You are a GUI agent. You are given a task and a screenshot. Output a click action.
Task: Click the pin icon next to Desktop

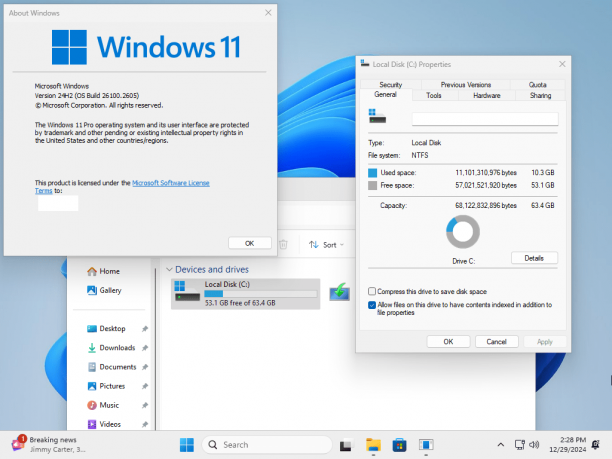tap(145, 329)
